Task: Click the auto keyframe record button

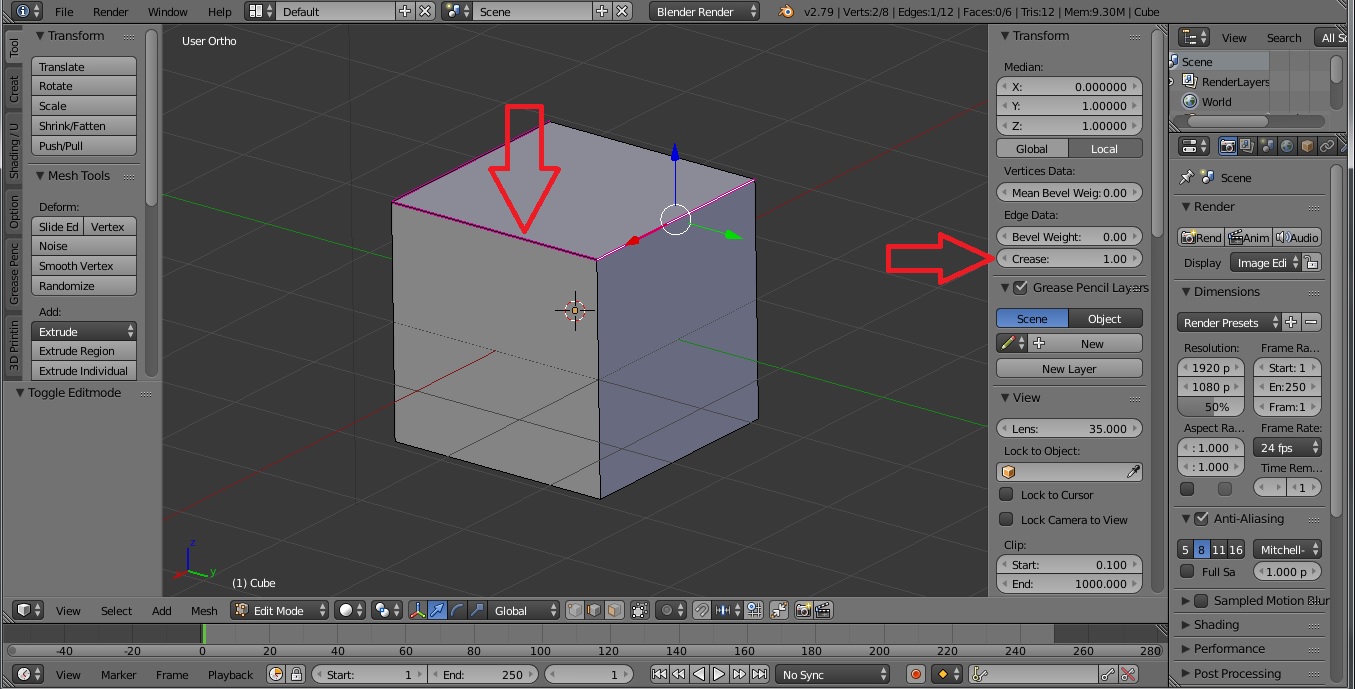Action: [915, 675]
